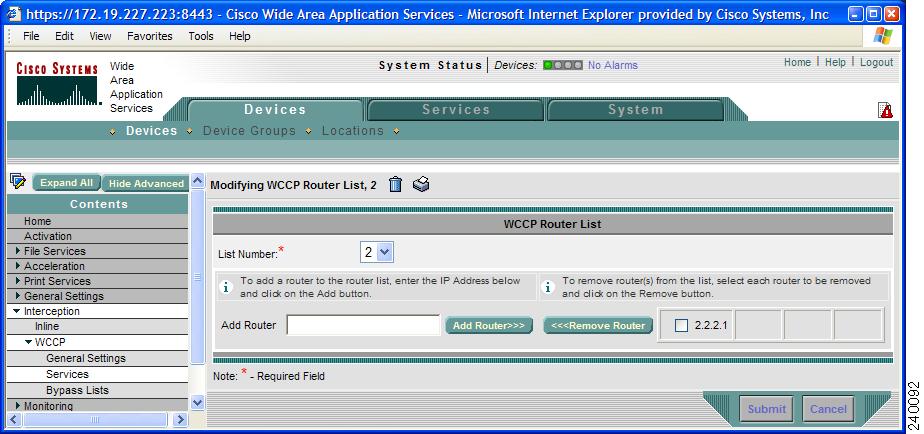Delete the WCCP router list using trash icon

pyautogui.click(x=395, y=185)
